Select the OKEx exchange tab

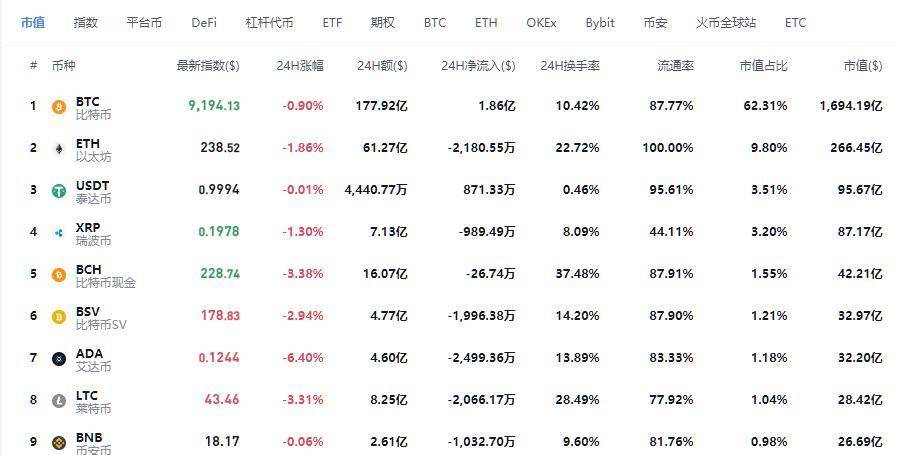541,22
